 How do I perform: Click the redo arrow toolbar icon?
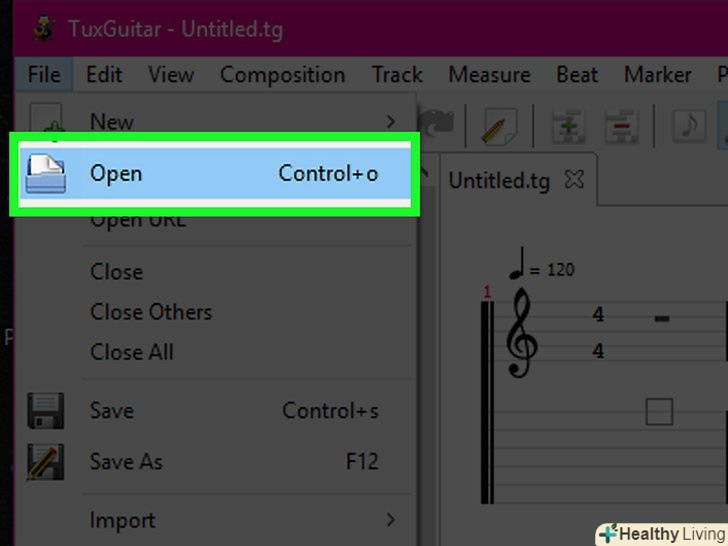click(x=436, y=124)
